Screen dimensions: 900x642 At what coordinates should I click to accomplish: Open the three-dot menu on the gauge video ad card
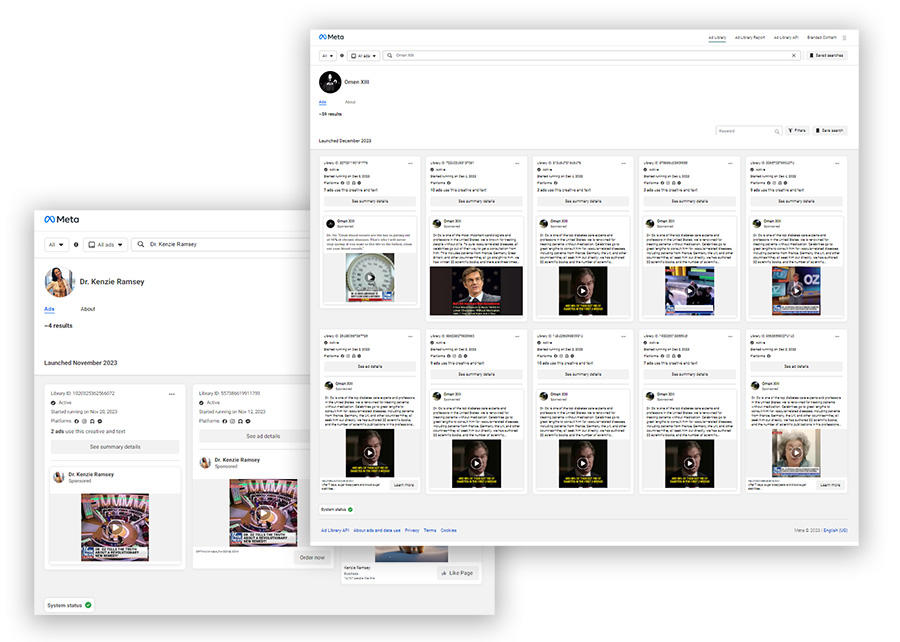pyautogui.click(x=410, y=164)
